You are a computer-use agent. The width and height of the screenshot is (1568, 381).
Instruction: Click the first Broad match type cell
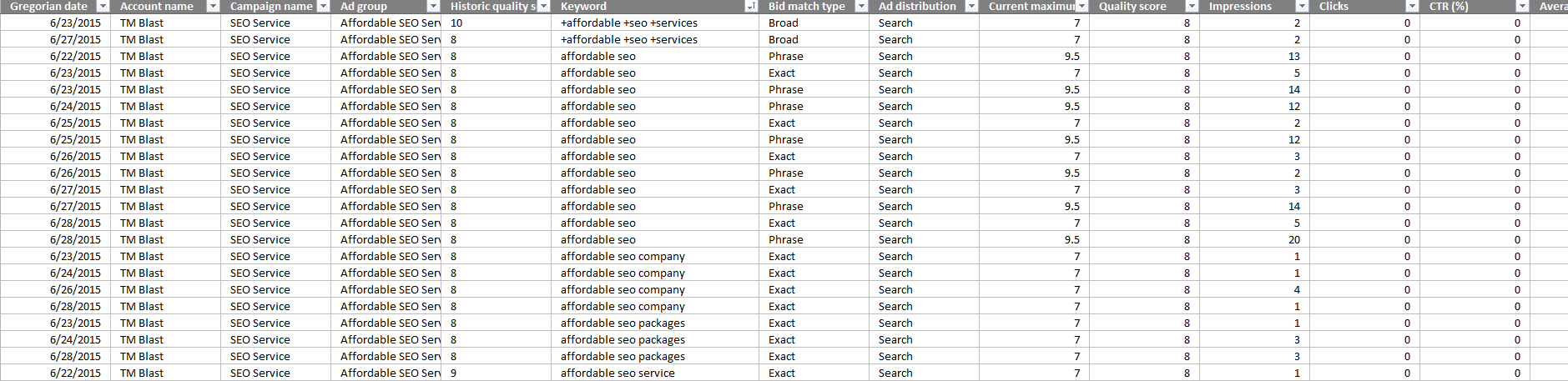pos(814,23)
